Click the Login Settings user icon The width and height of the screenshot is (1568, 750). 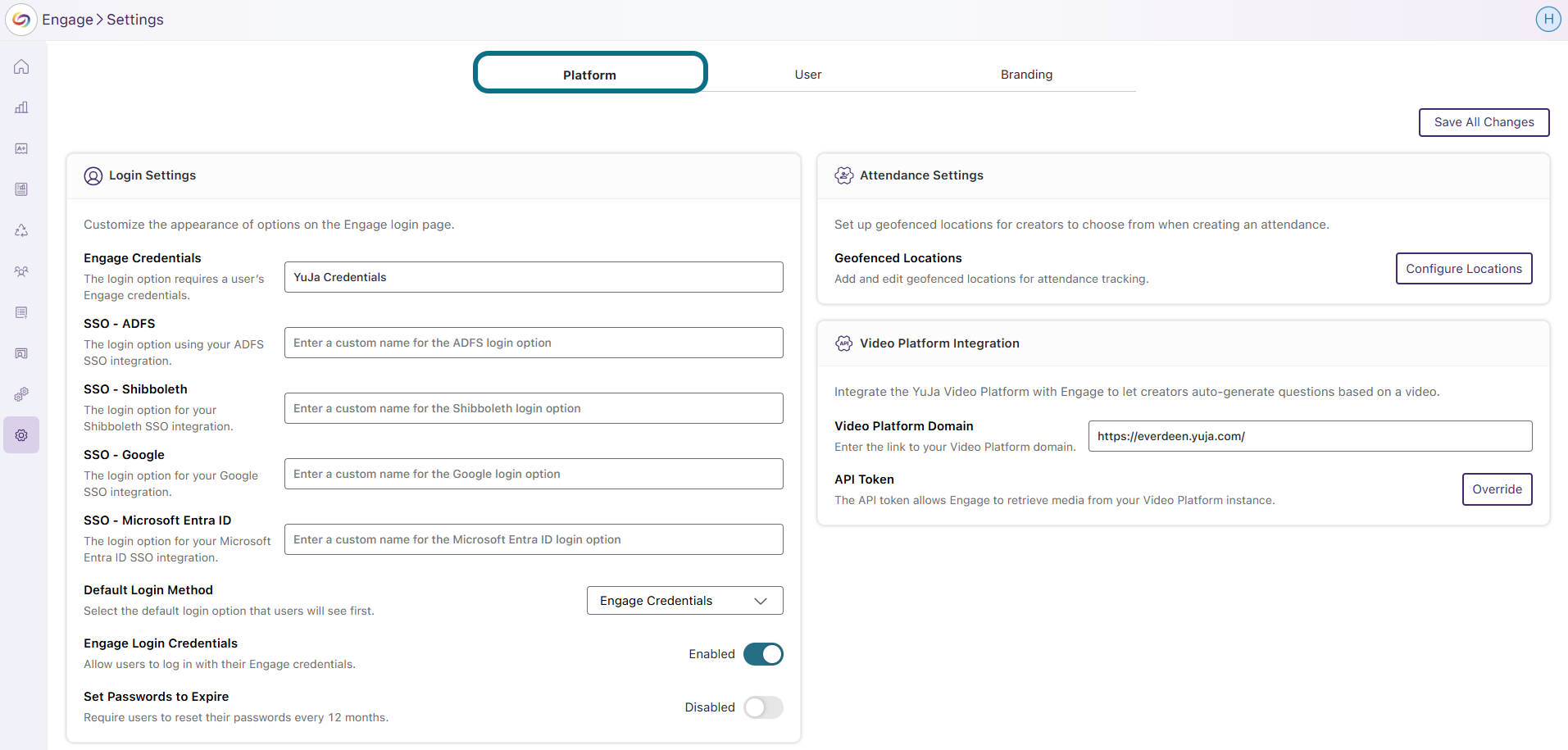click(93, 176)
